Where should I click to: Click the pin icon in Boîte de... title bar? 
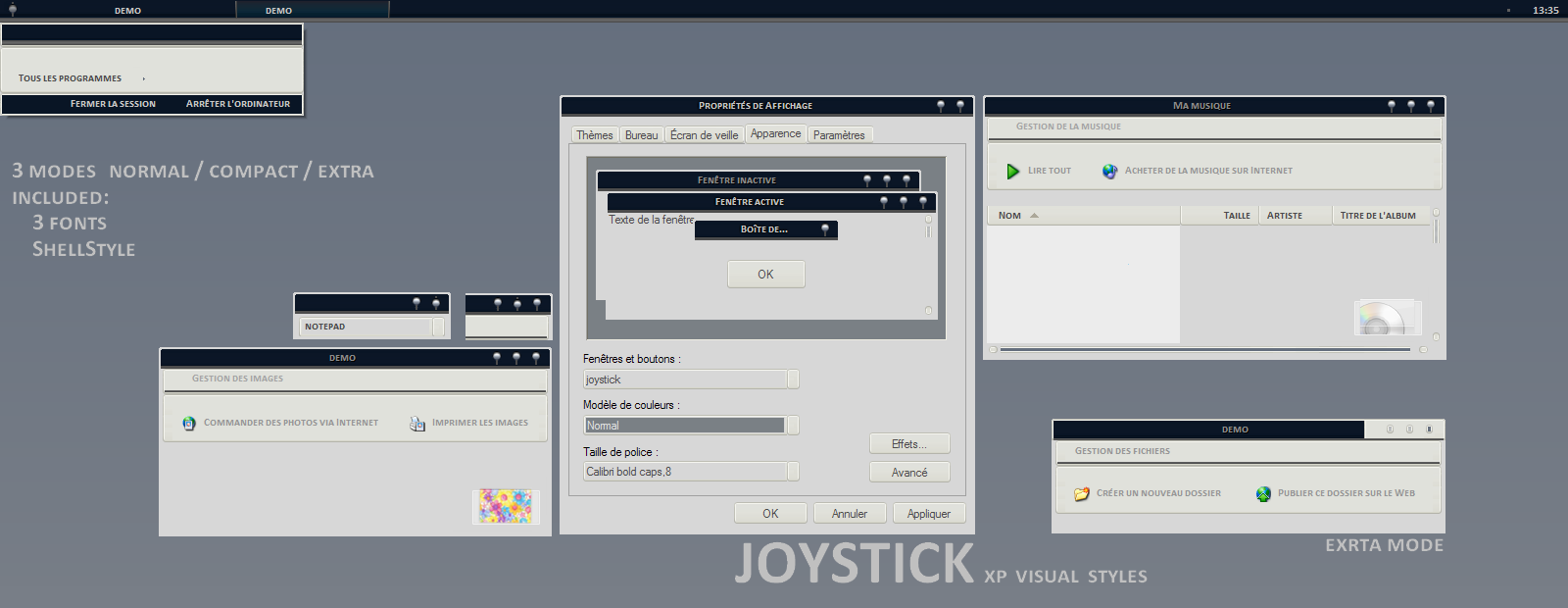pos(825,229)
